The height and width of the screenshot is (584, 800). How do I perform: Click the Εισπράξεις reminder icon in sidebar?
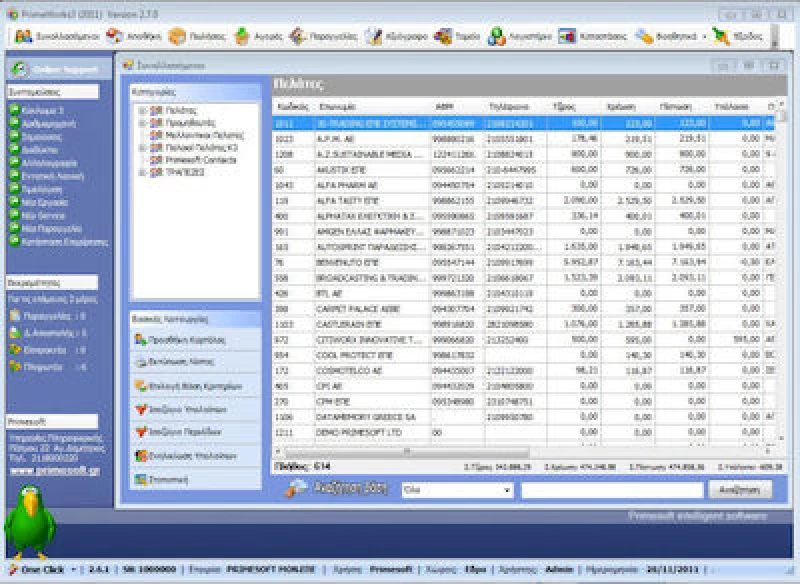point(15,350)
